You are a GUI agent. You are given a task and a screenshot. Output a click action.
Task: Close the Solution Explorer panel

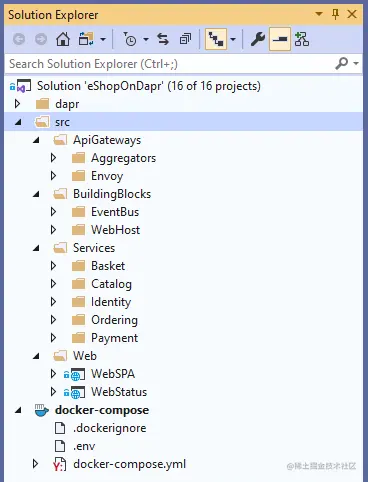(352, 14)
